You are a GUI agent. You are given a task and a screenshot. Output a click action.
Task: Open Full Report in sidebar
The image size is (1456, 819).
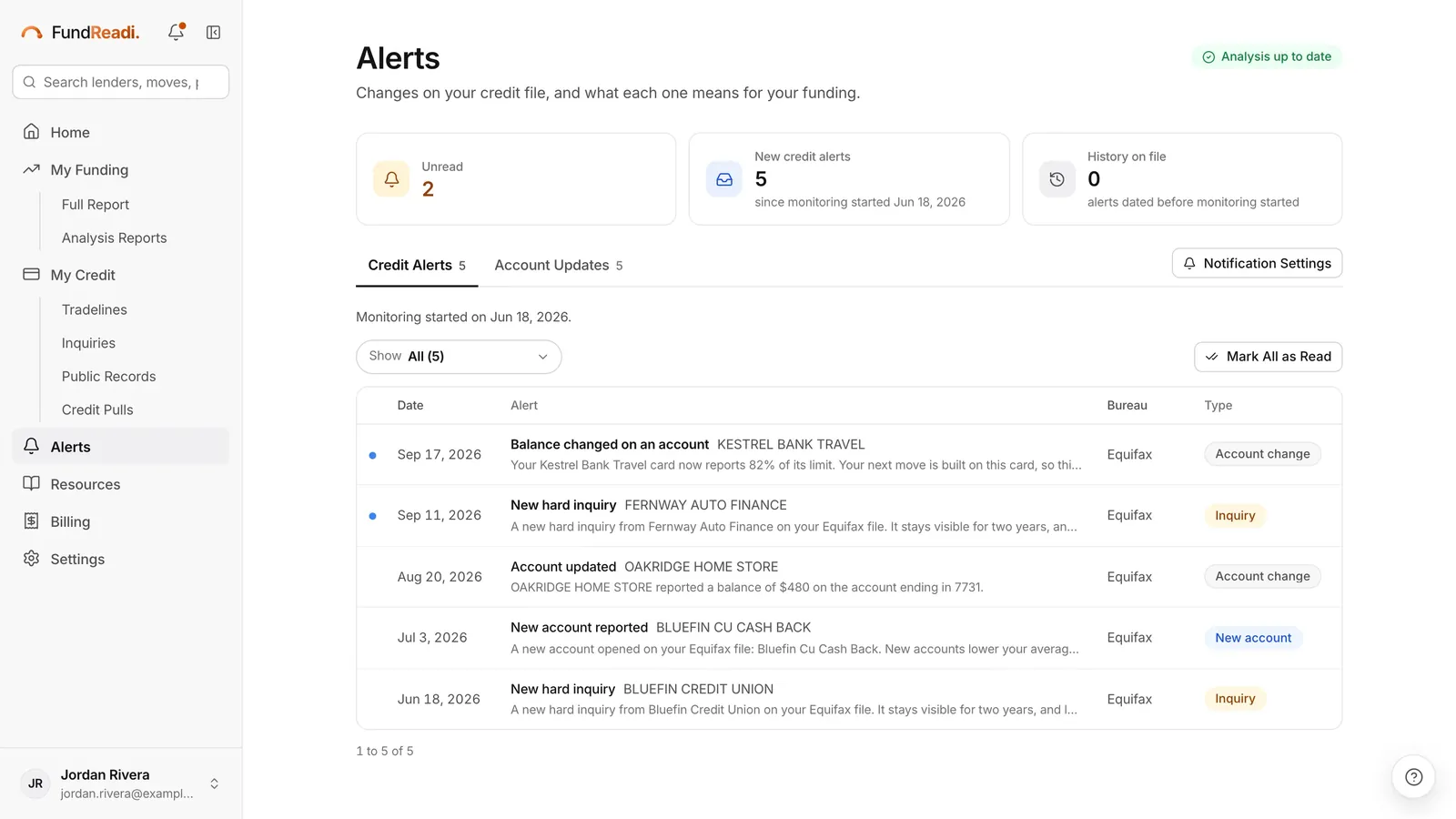pyautogui.click(x=96, y=205)
